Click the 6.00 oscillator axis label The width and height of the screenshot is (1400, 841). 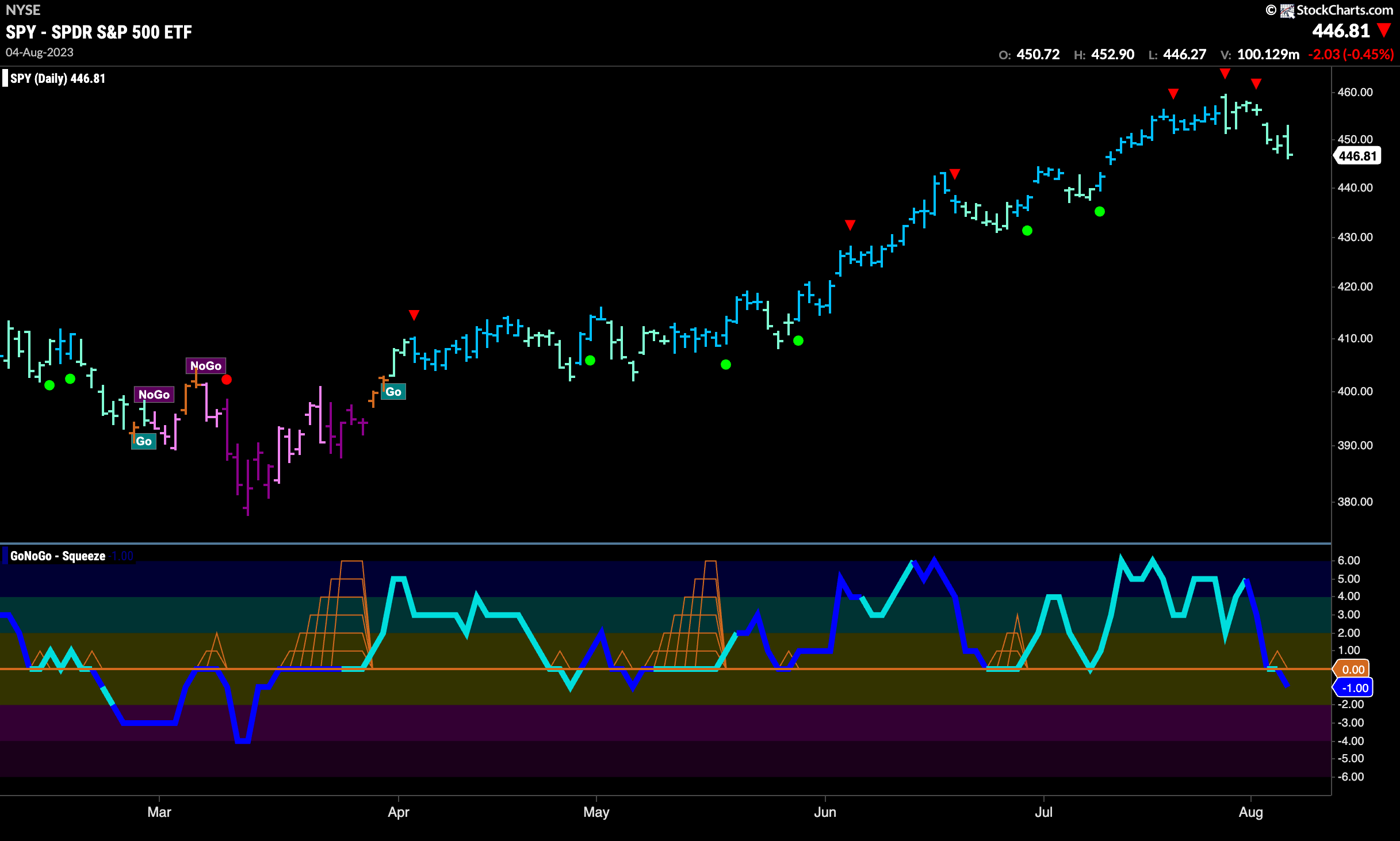(1349, 561)
